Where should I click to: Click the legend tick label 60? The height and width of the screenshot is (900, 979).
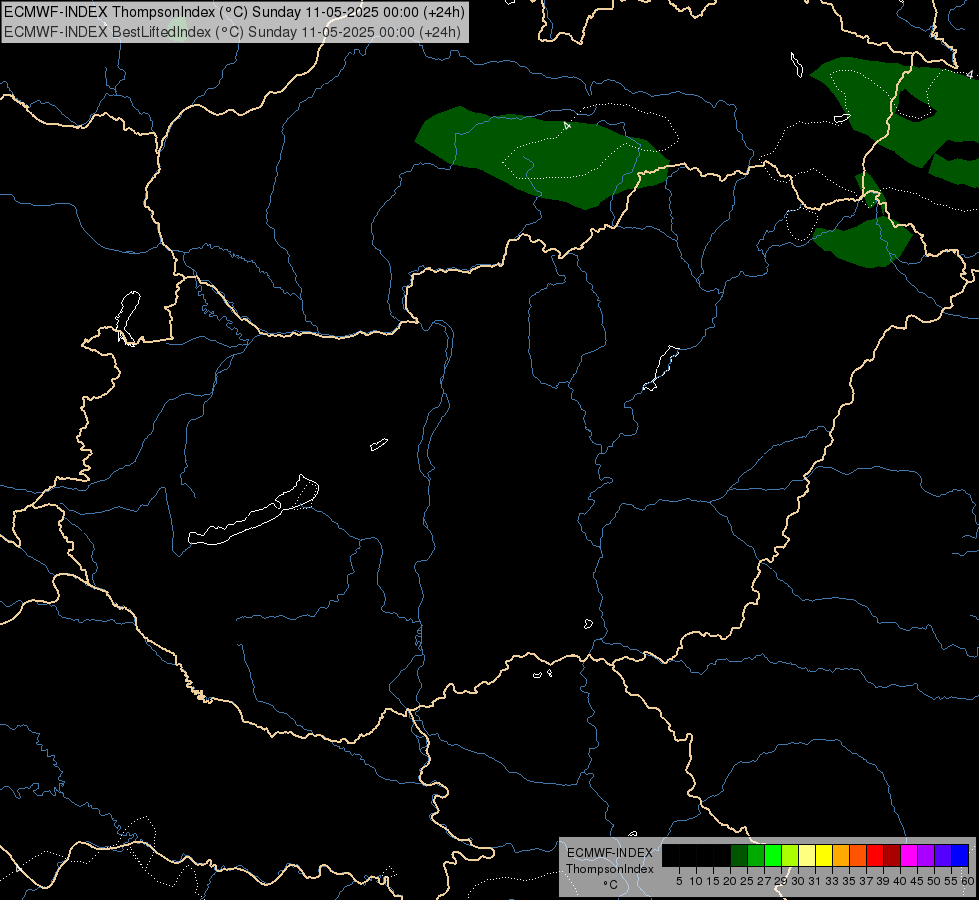pyautogui.click(x=968, y=881)
